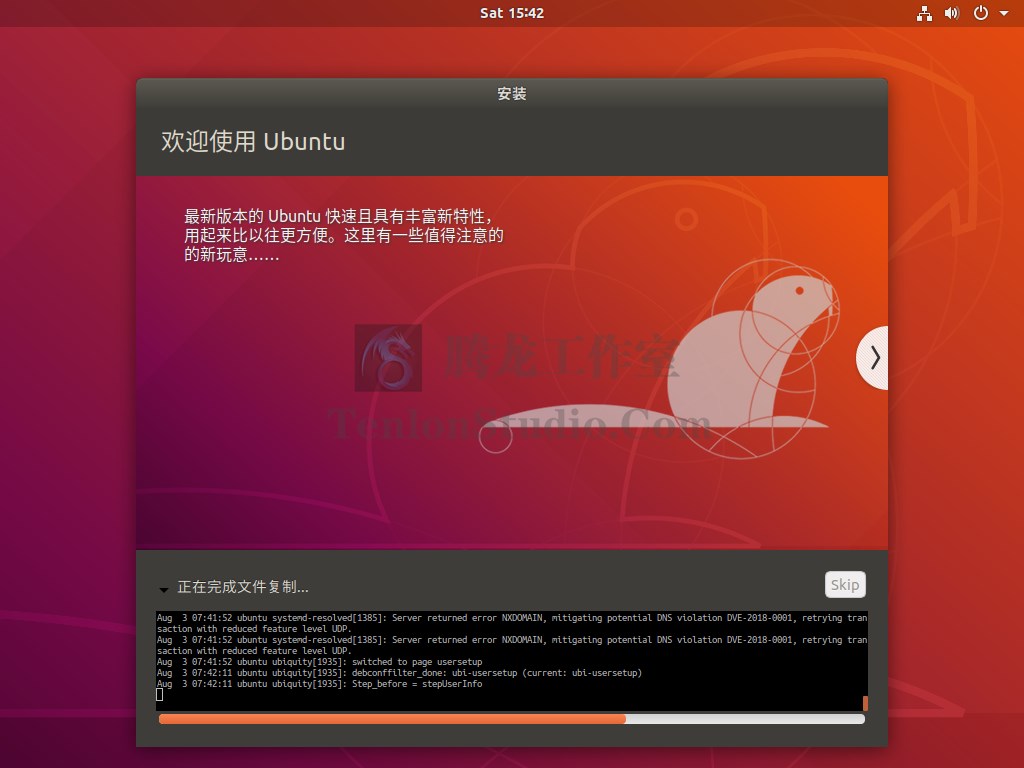Advance slideshow with the next arrow
The image size is (1024, 768).
873,358
